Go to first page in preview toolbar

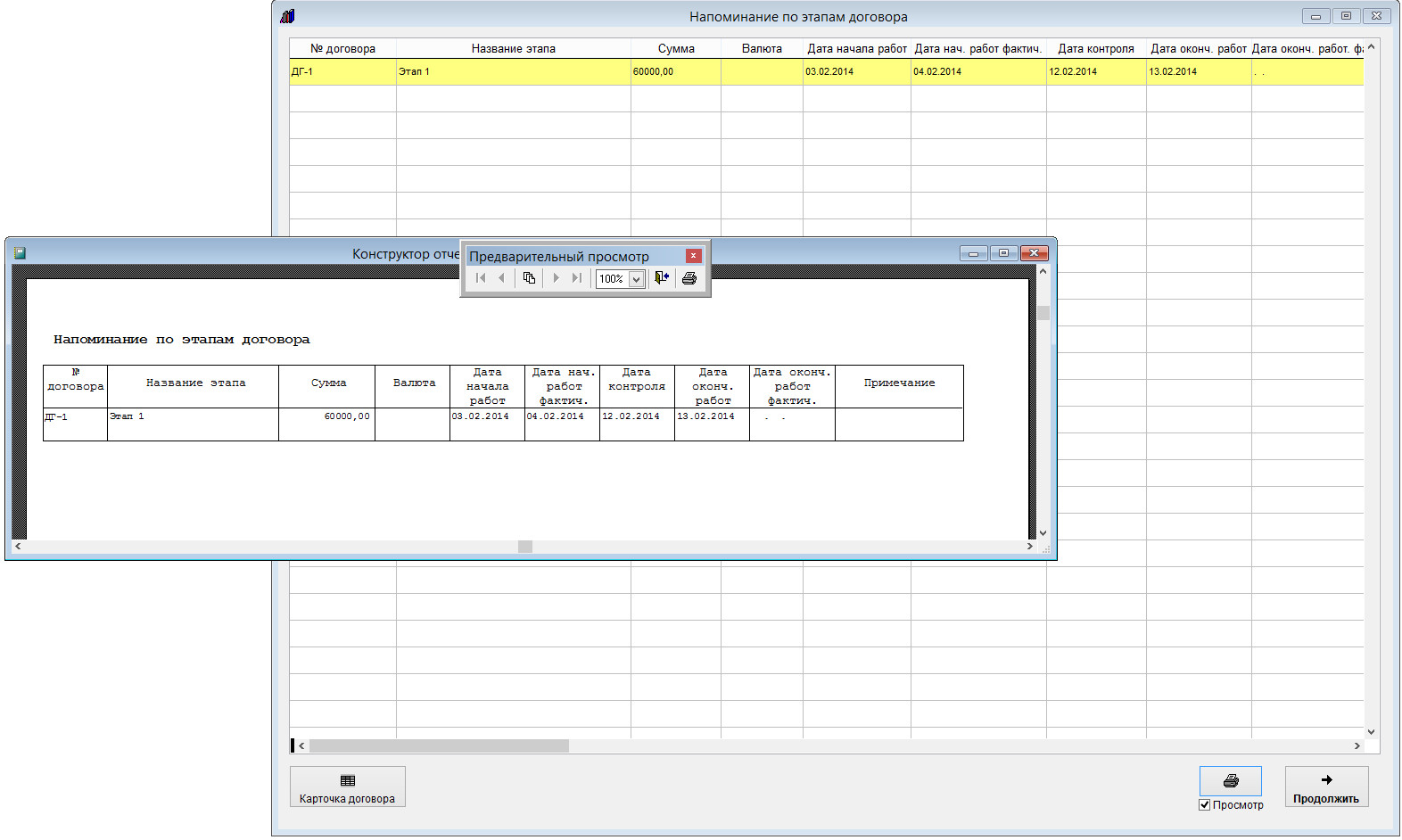481,278
